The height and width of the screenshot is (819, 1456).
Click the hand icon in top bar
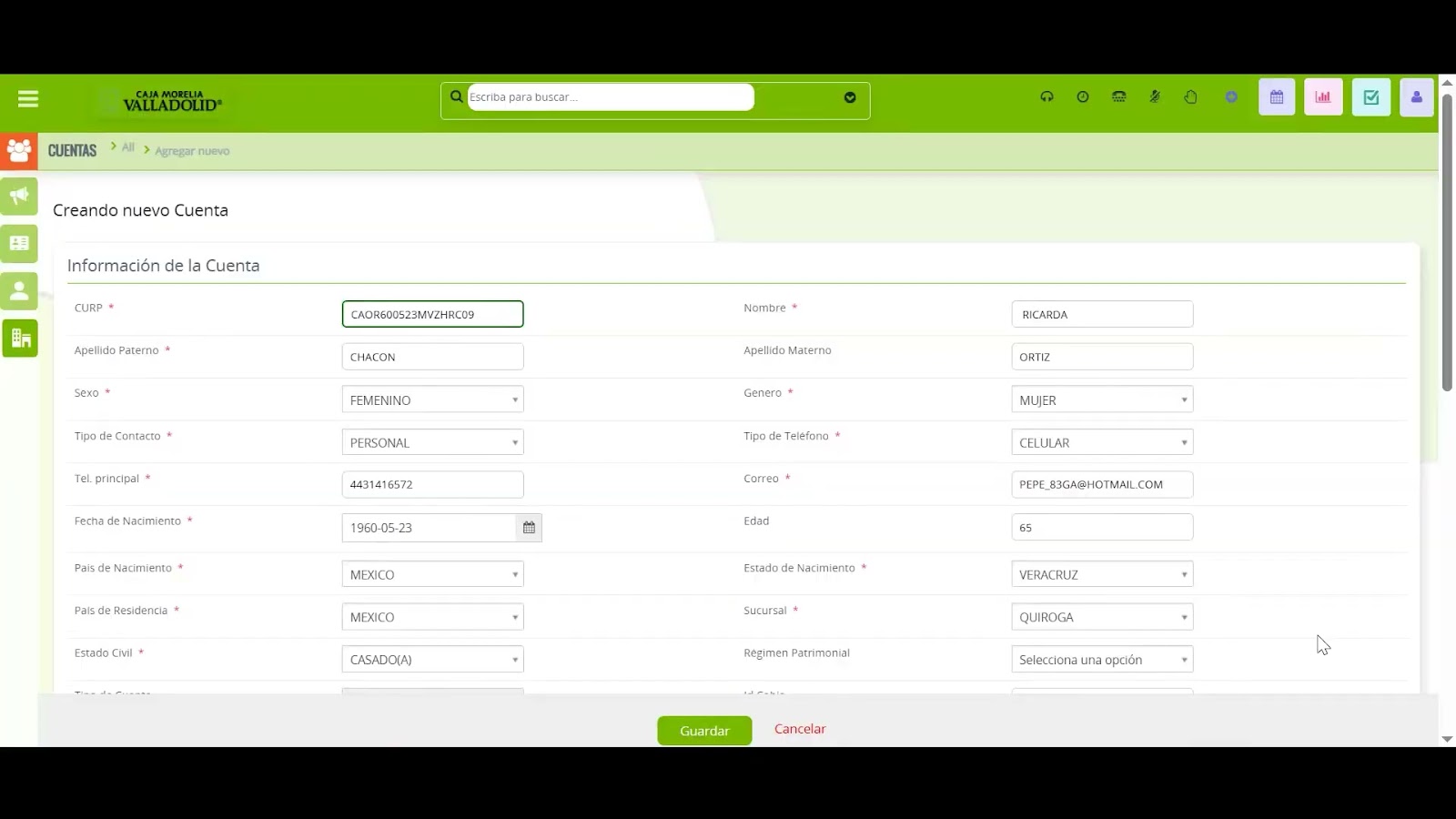pyautogui.click(x=1191, y=96)
